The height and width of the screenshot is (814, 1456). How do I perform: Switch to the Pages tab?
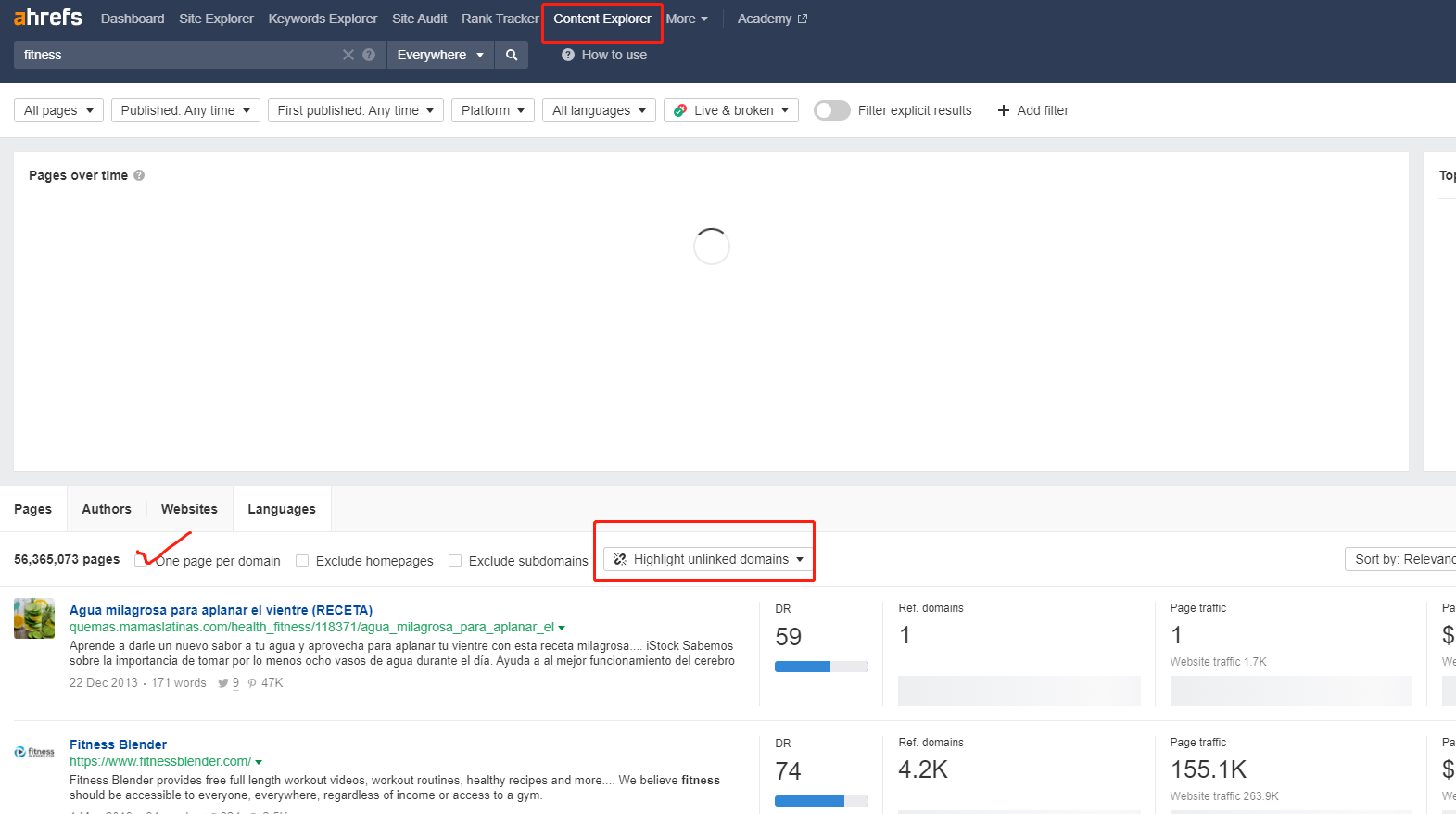(32, 509)
